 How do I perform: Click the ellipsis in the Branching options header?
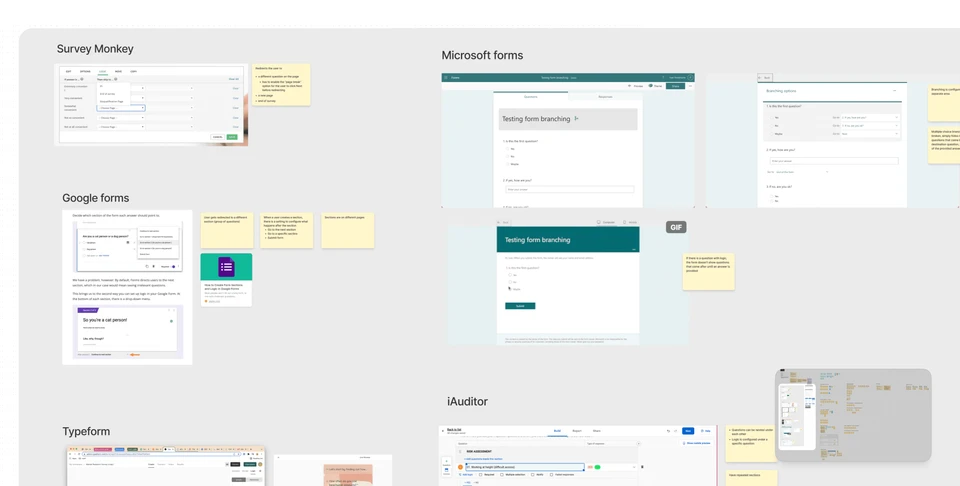(894, 91)
